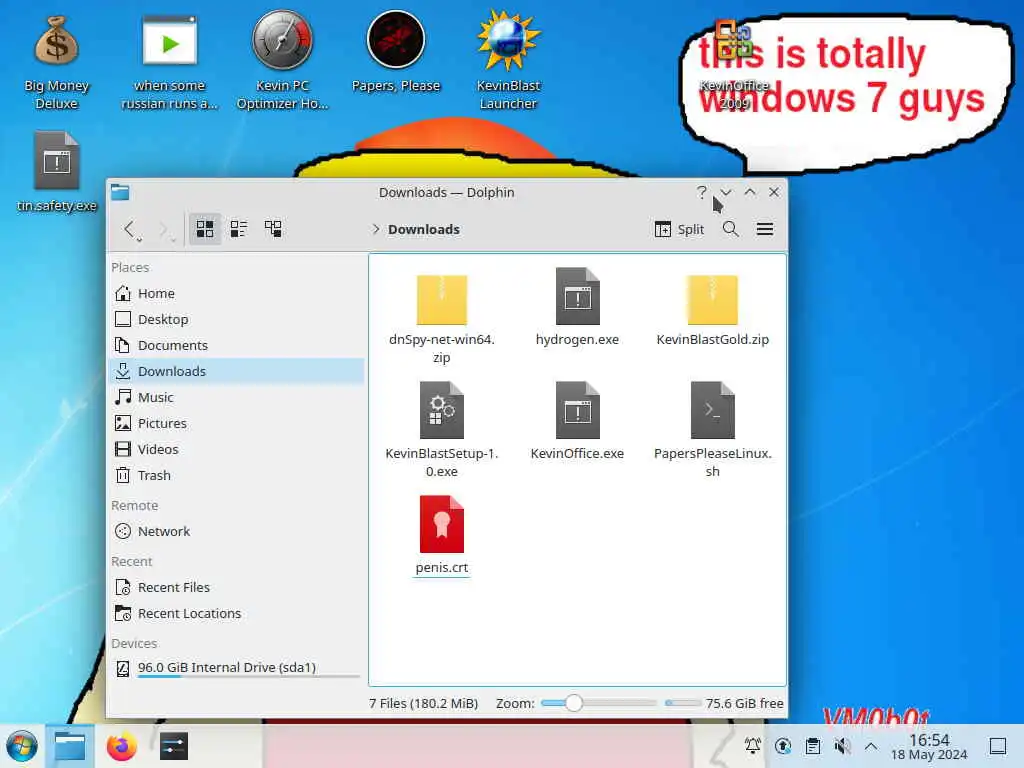Open Dolphin search with the magnifier icon
The height and width of the screenshot is (768, 1024).
pos(731,229)
